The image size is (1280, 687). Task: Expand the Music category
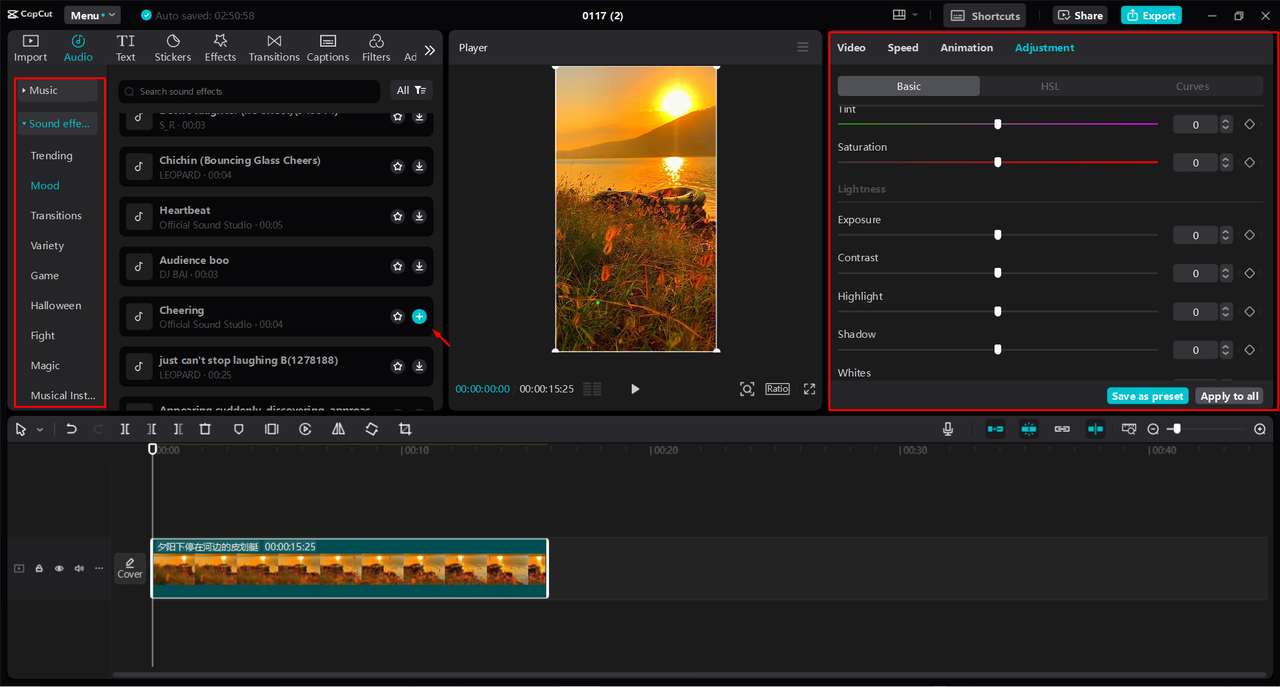pos(57,90)
